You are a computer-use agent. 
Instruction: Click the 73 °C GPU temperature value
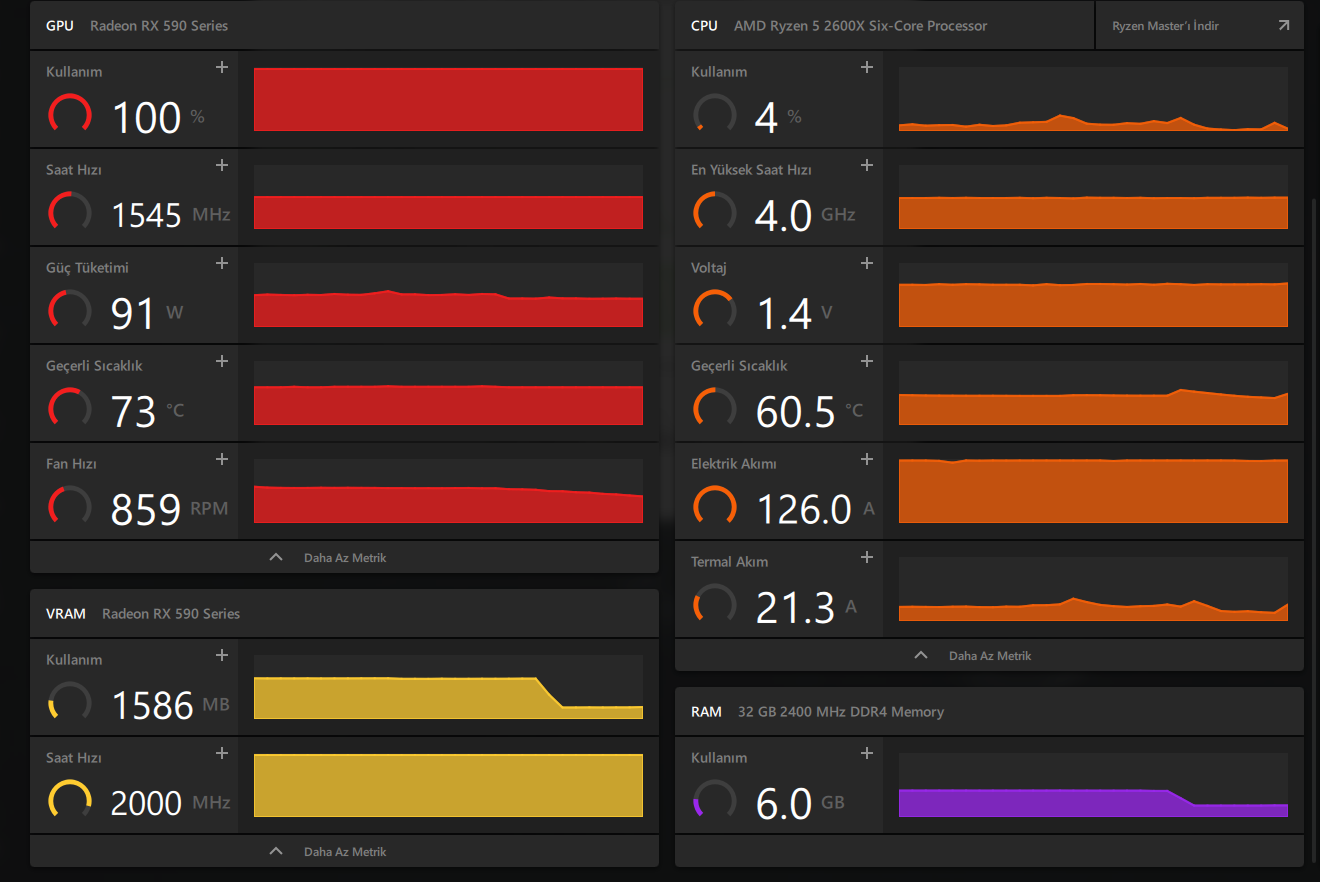click(148, 412)
